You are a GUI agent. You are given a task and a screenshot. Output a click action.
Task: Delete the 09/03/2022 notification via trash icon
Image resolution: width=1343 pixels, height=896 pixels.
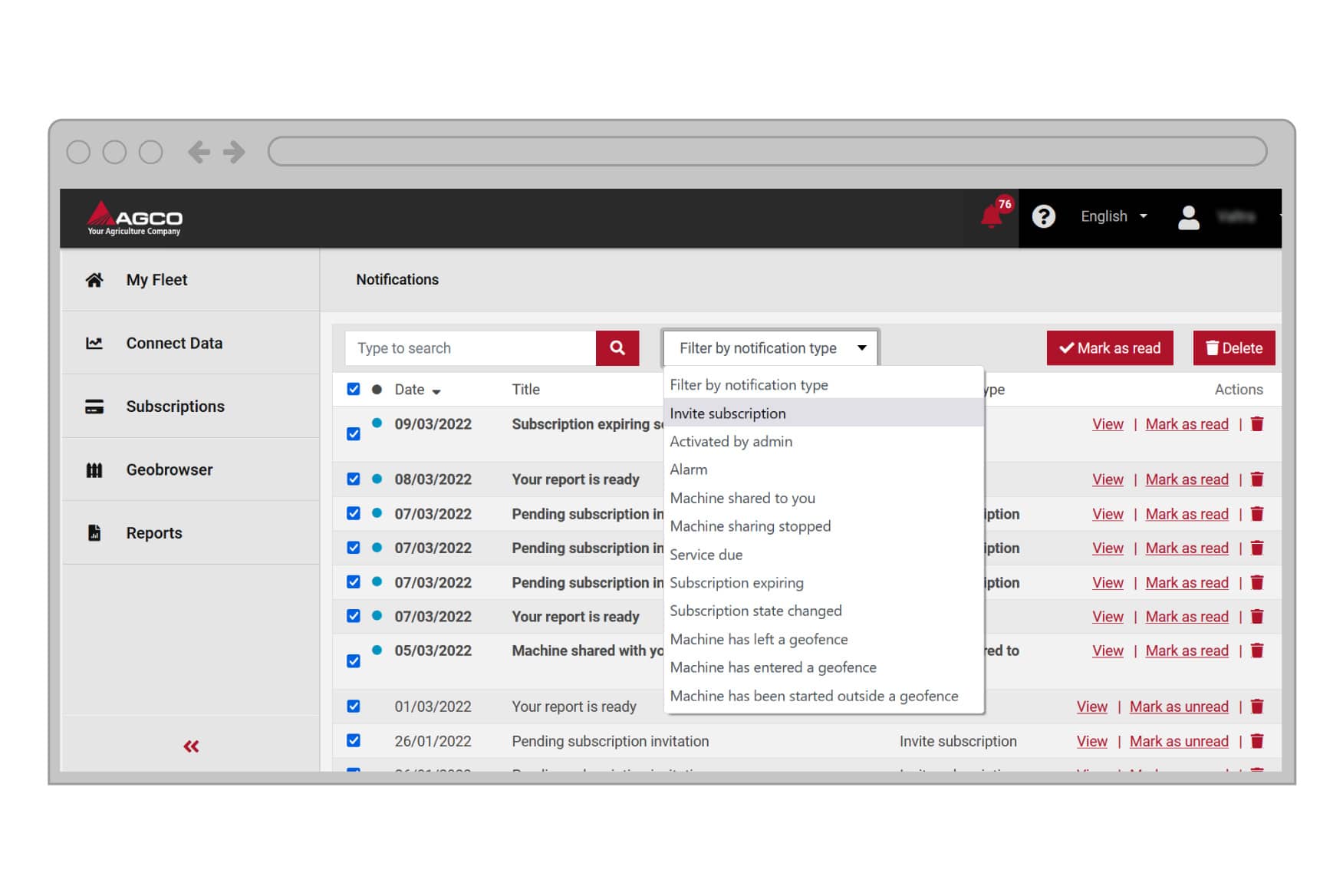coord(1256,423)
